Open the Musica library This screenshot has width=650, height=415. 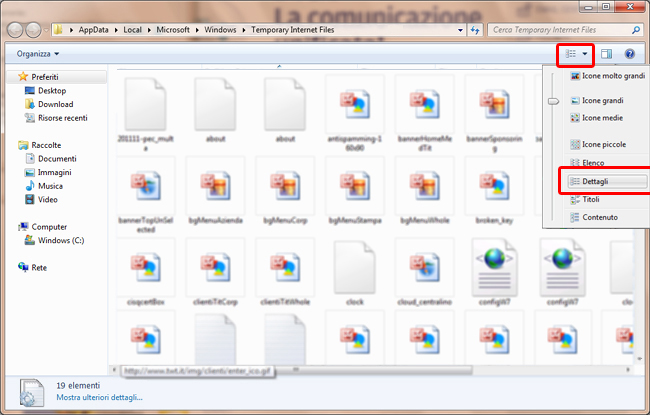pos(50,186)
